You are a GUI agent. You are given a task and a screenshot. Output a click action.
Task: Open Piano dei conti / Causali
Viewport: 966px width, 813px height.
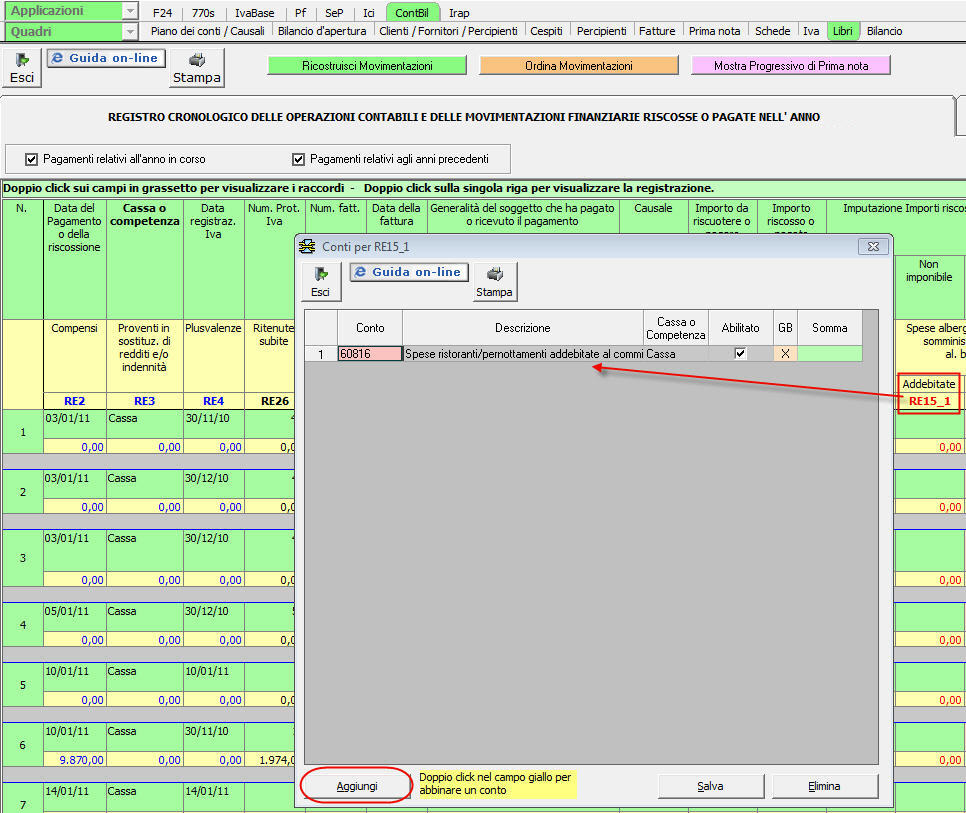click(x=208, y=31)
